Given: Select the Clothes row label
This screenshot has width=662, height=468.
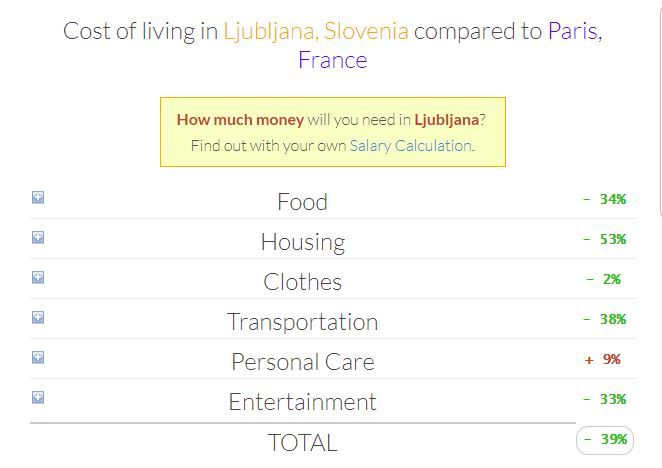Looking at the screenshot, I should click(x=302, y=282).
